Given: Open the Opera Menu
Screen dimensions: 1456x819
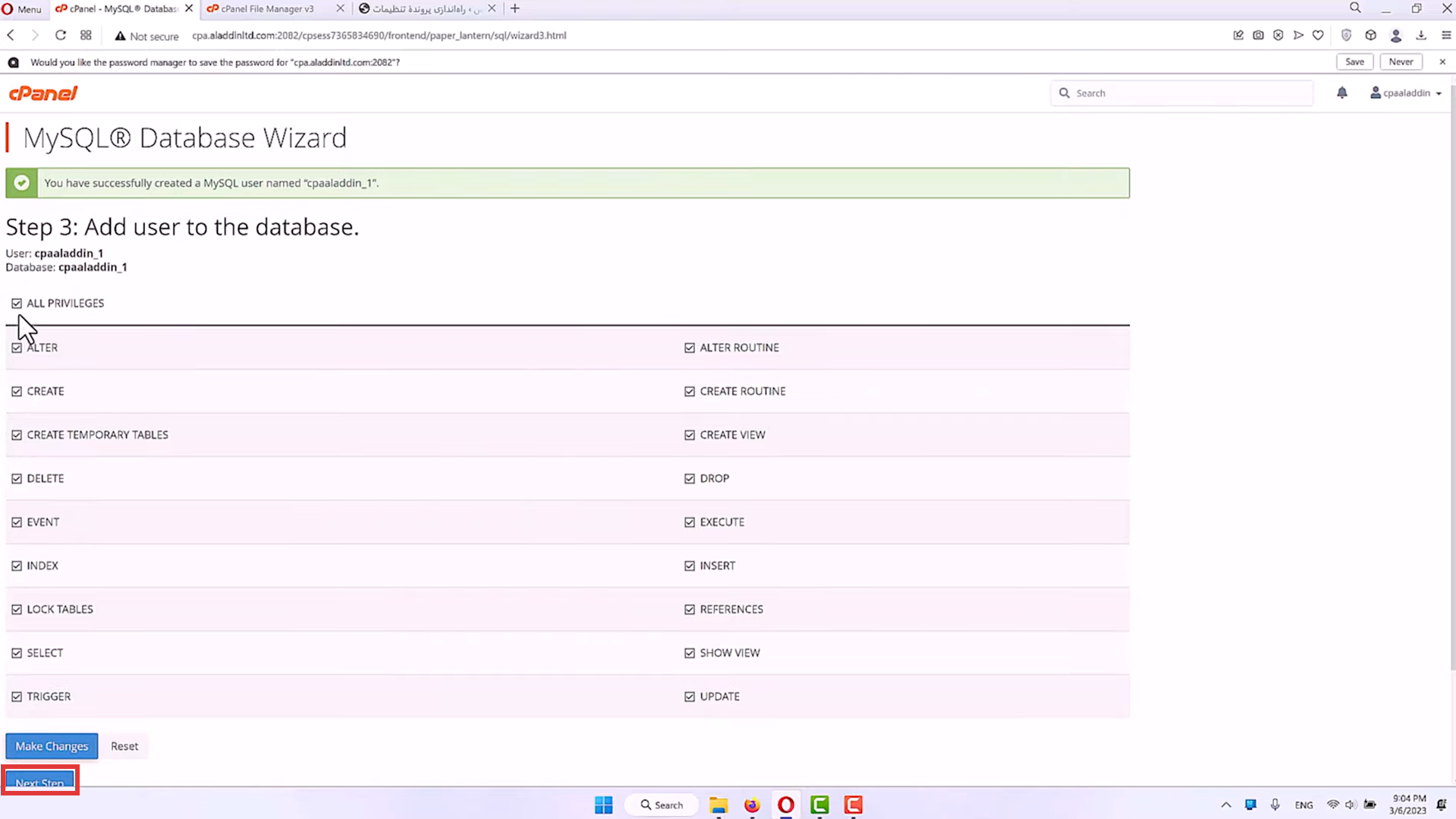Looking at the screenshot, I should tap(22, 8).
